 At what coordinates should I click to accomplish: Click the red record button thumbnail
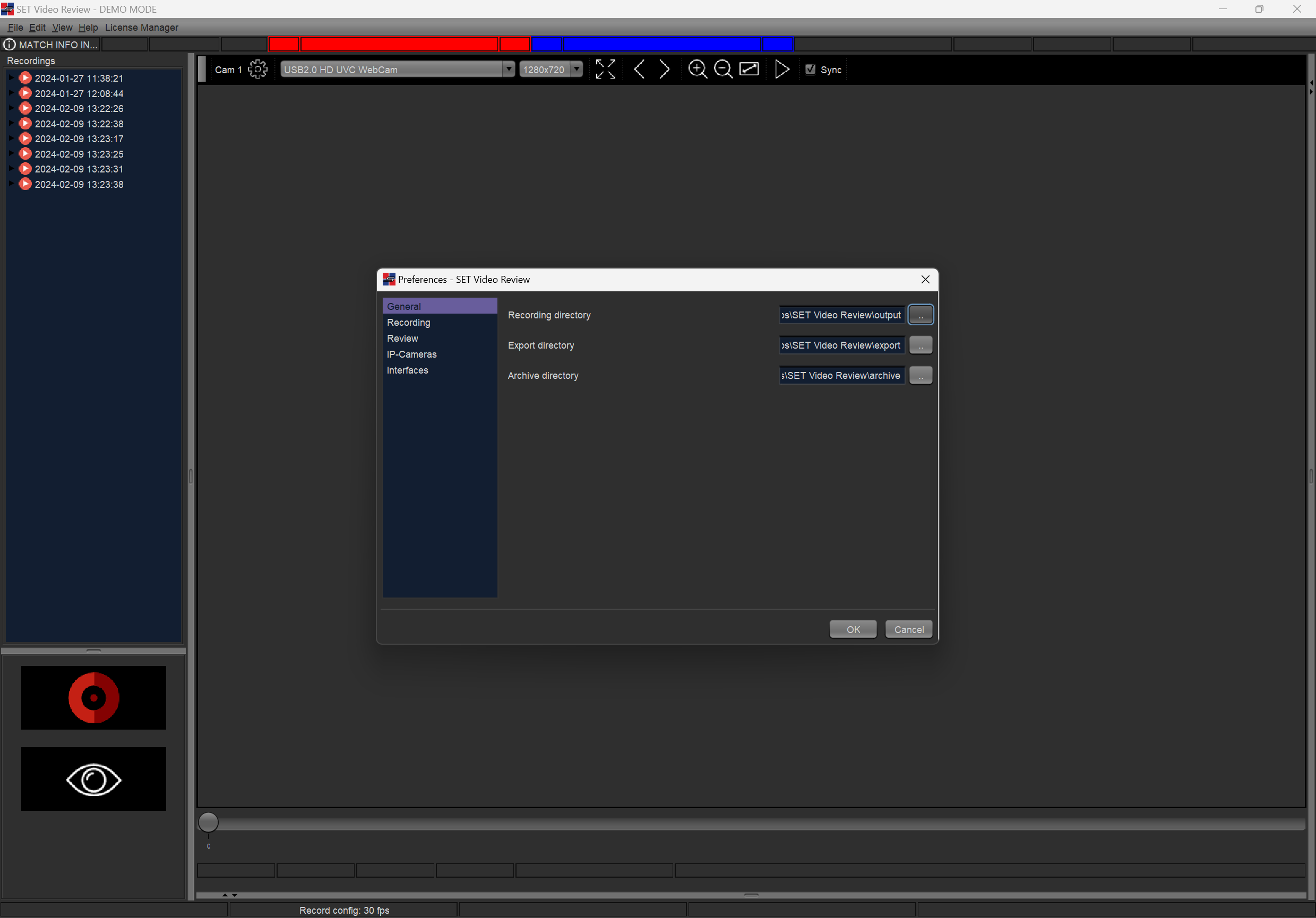[x=93, y=697]
